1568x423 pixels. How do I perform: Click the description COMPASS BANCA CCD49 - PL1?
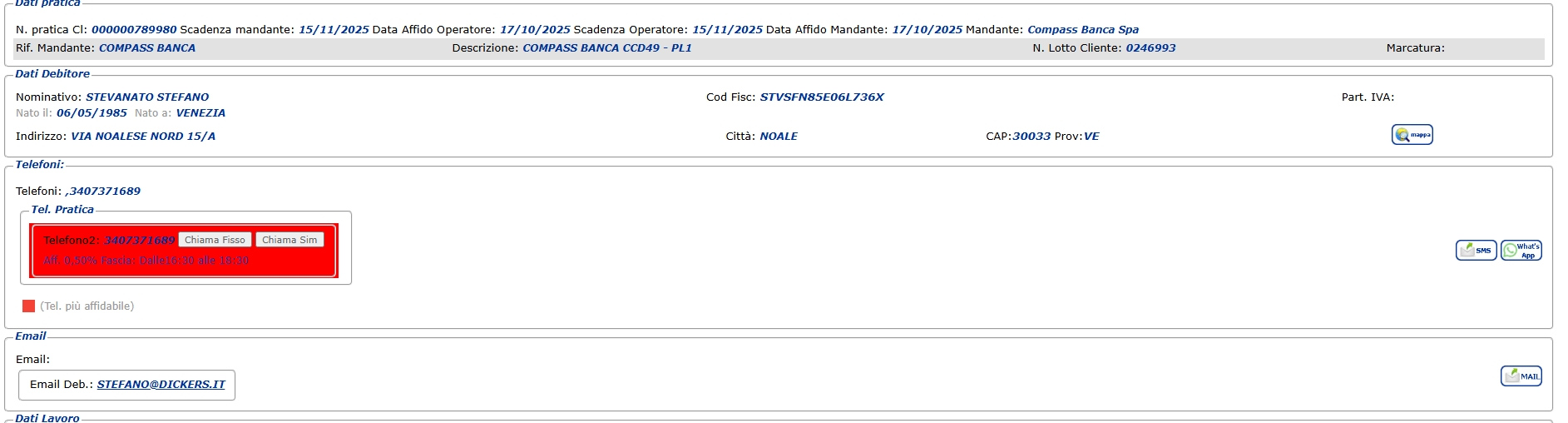(607, 48)
